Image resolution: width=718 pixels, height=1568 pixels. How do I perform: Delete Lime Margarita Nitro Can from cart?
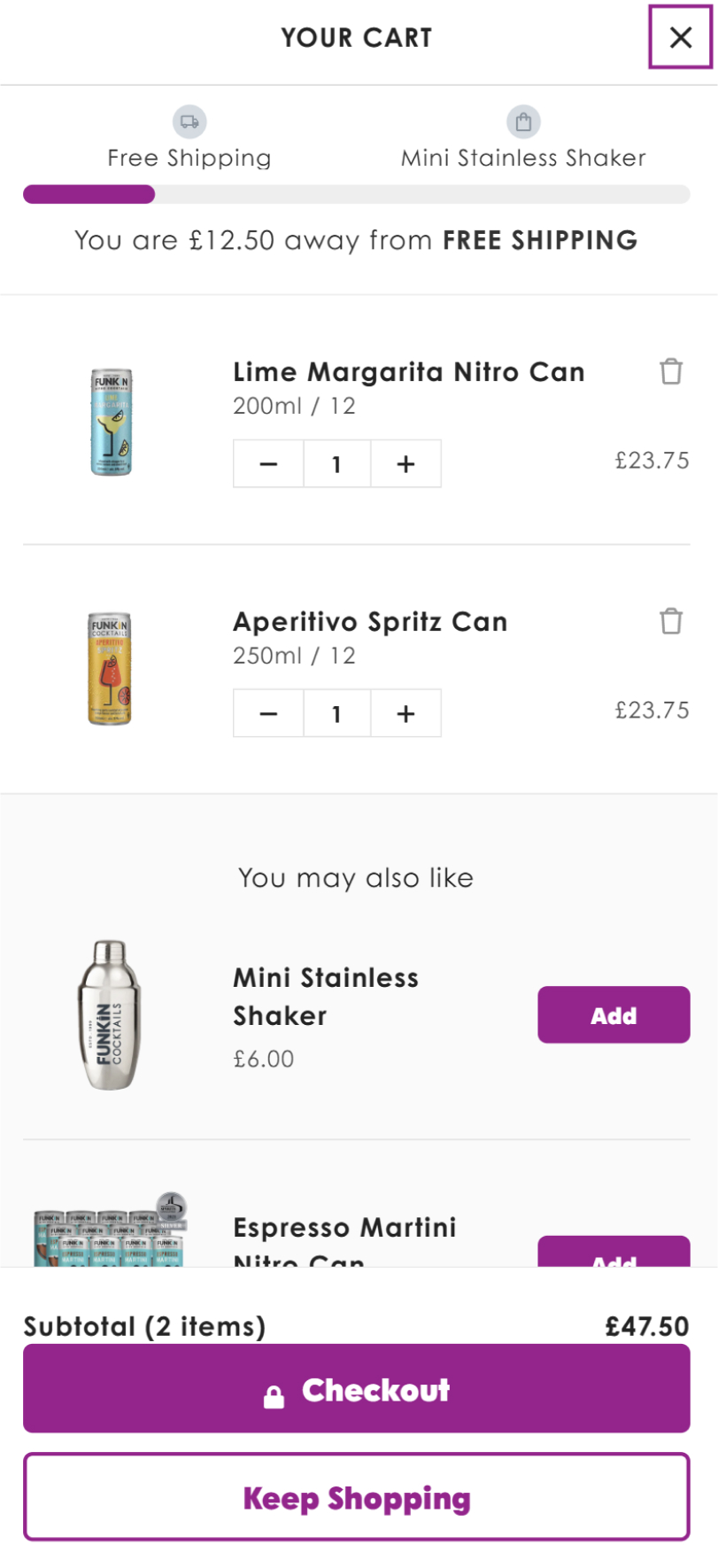pyautogui.click(x=671, y=371)
